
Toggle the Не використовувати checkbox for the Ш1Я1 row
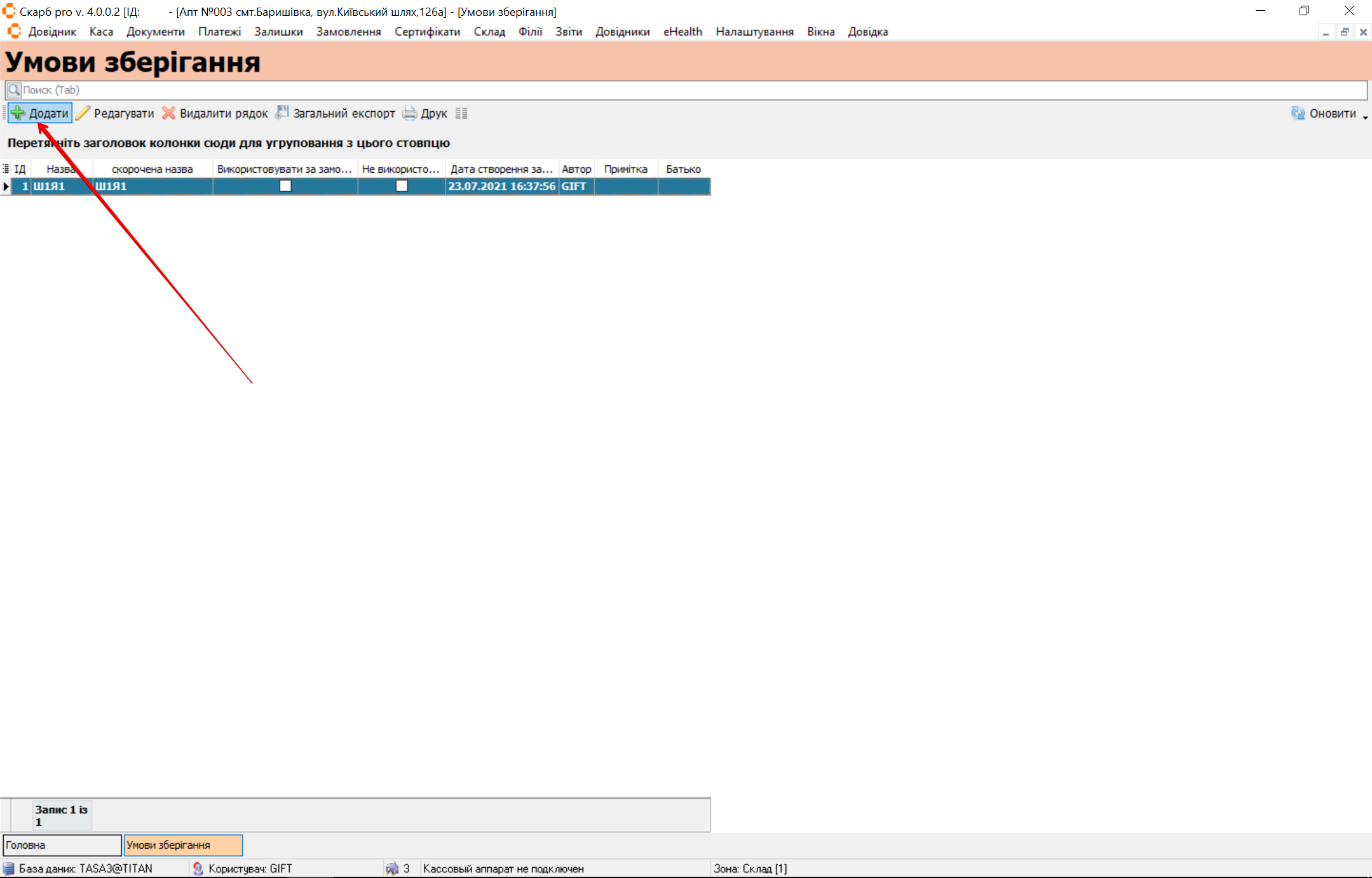tap(402, 186)
